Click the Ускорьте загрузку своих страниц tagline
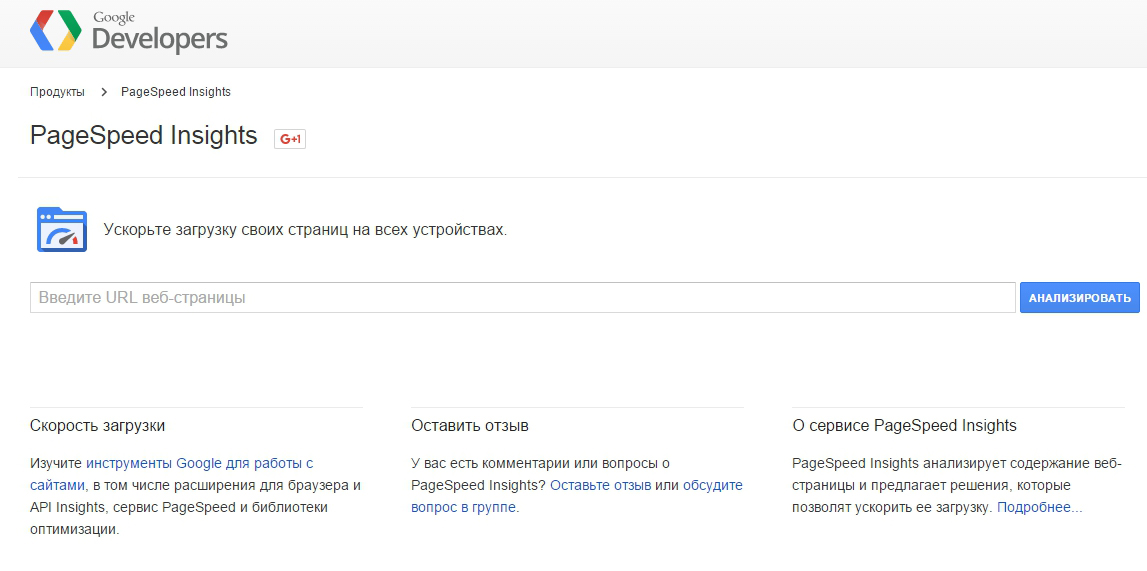Screen dimensions: 1147x571 click(x=305, y=230)
